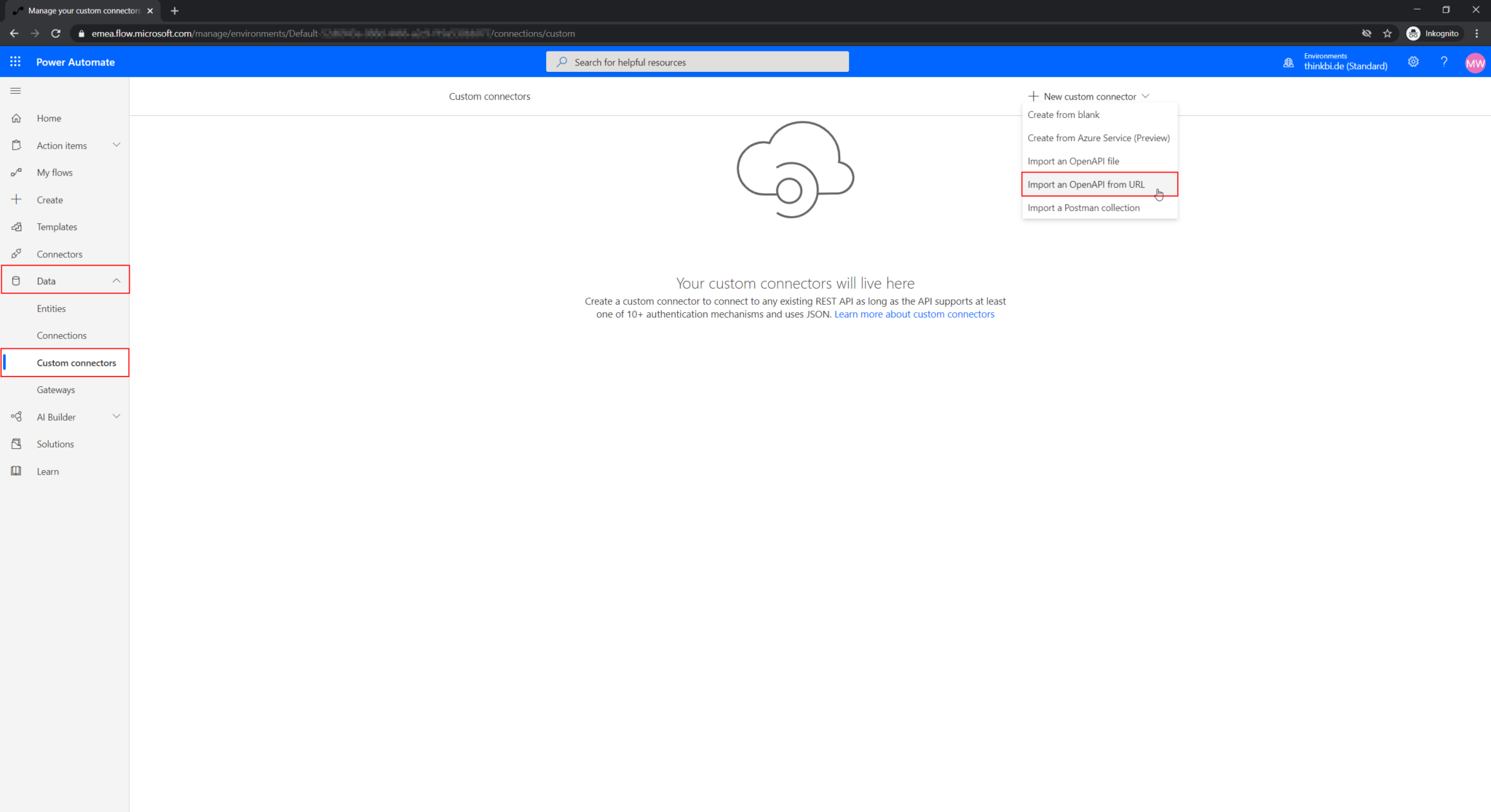Image resolution: width=1491 pixels, height=812 pixels.
Task: Select Create from blank option
Action: click(1063, 115)
